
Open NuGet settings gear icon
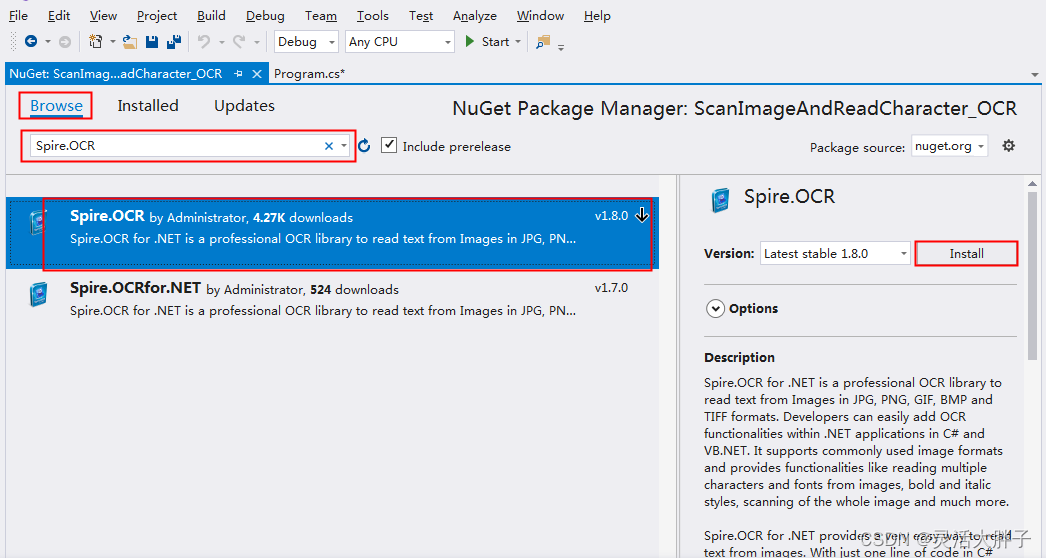pos(1009,146)
